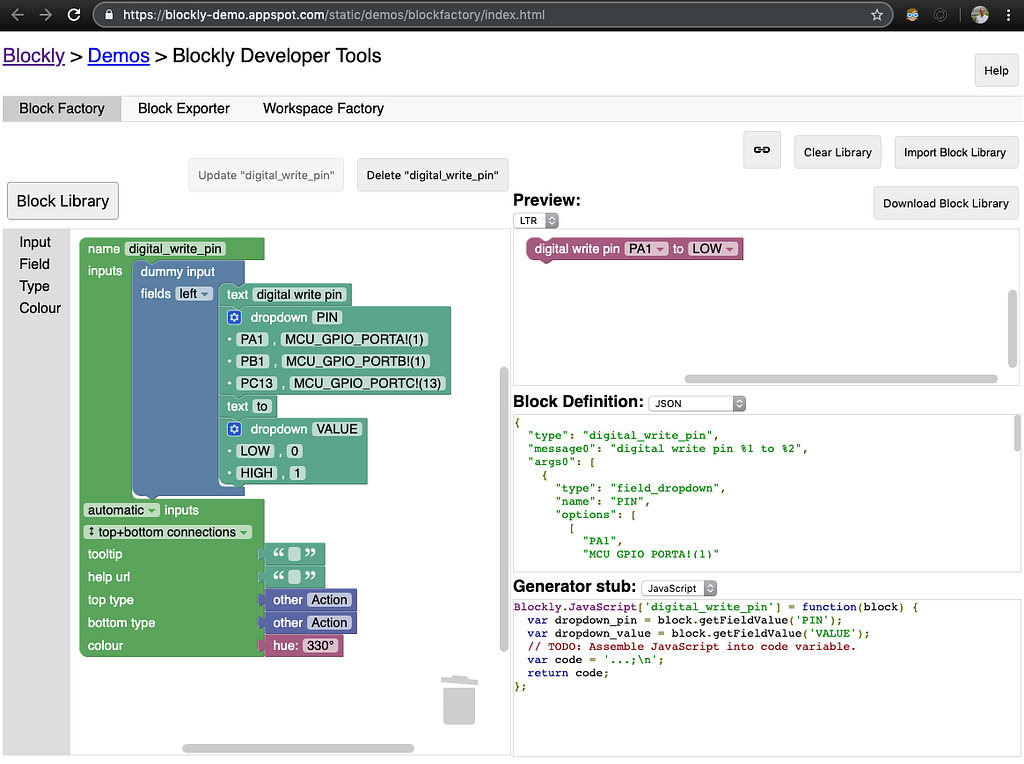Image resolution: width=1024 pixels, height=764 pixels.
Task: Switch to the Block Exporter tab
Action: point(184,108)
